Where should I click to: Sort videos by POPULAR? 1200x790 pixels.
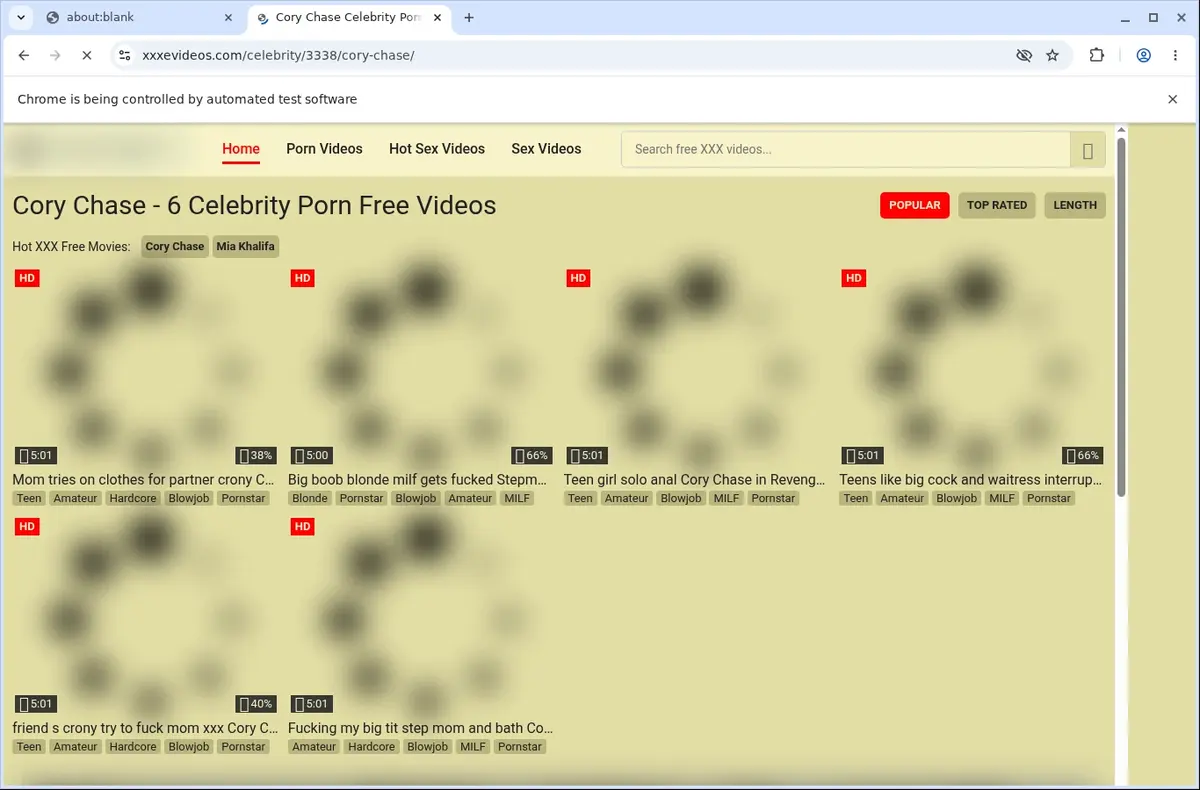[x=914, y=205]
